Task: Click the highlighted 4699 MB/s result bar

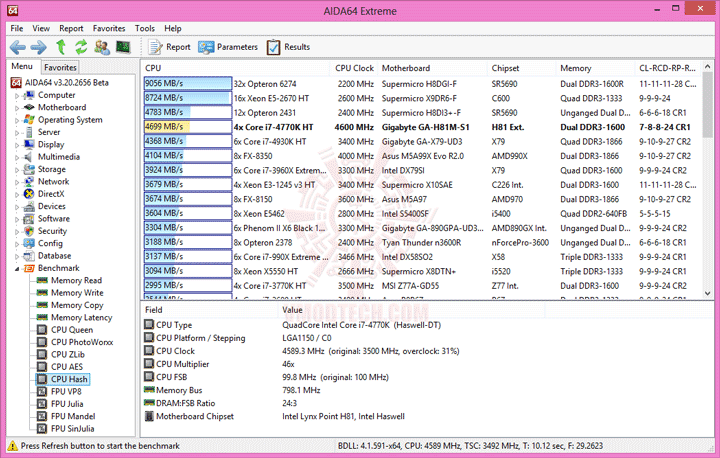Action: tap(188, 127)
